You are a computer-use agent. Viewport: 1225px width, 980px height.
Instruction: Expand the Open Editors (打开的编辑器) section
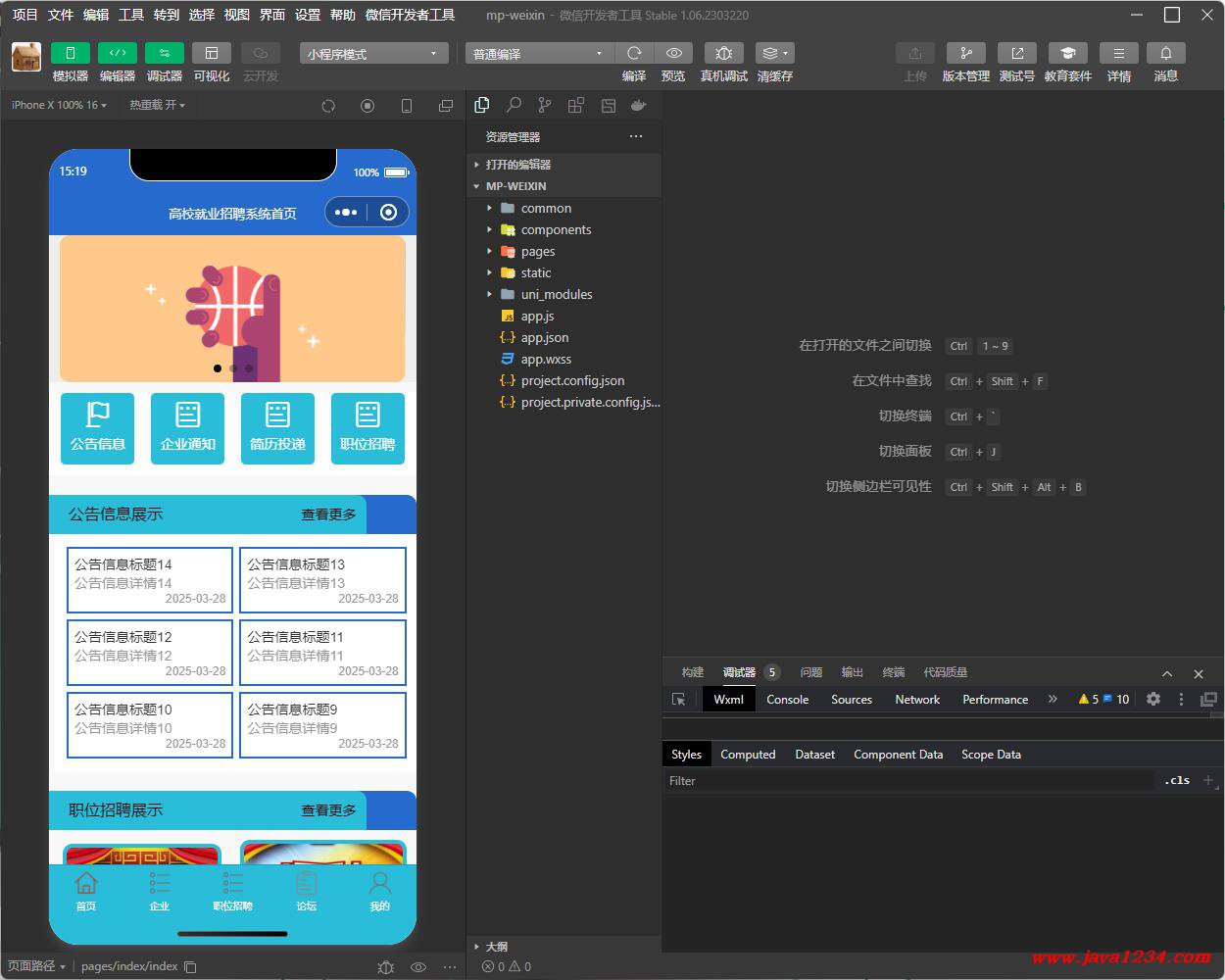point(564,165)
